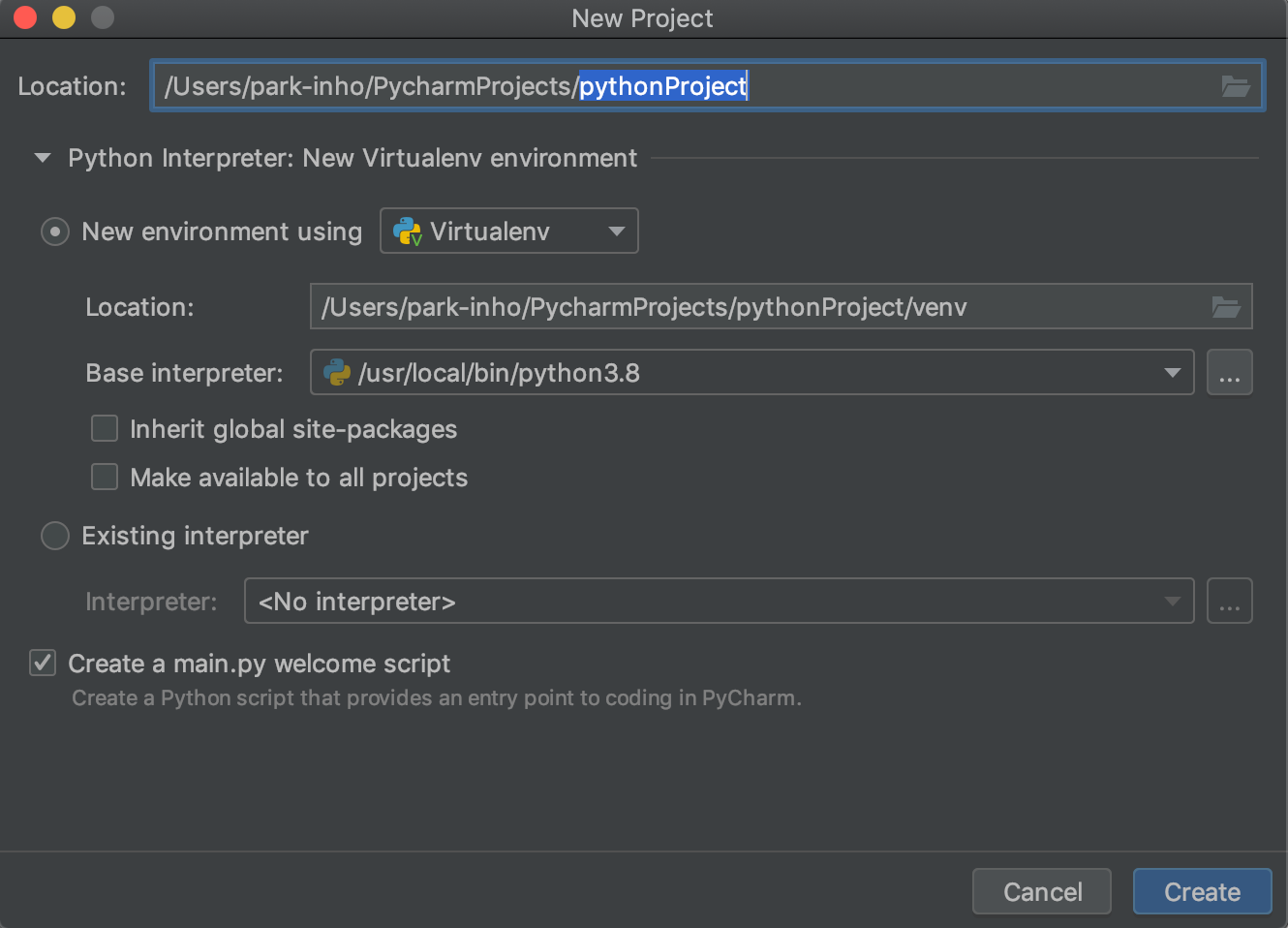1288x928 pixels.
Task: Enable Make available to all projects
Action: coord(105,477)
